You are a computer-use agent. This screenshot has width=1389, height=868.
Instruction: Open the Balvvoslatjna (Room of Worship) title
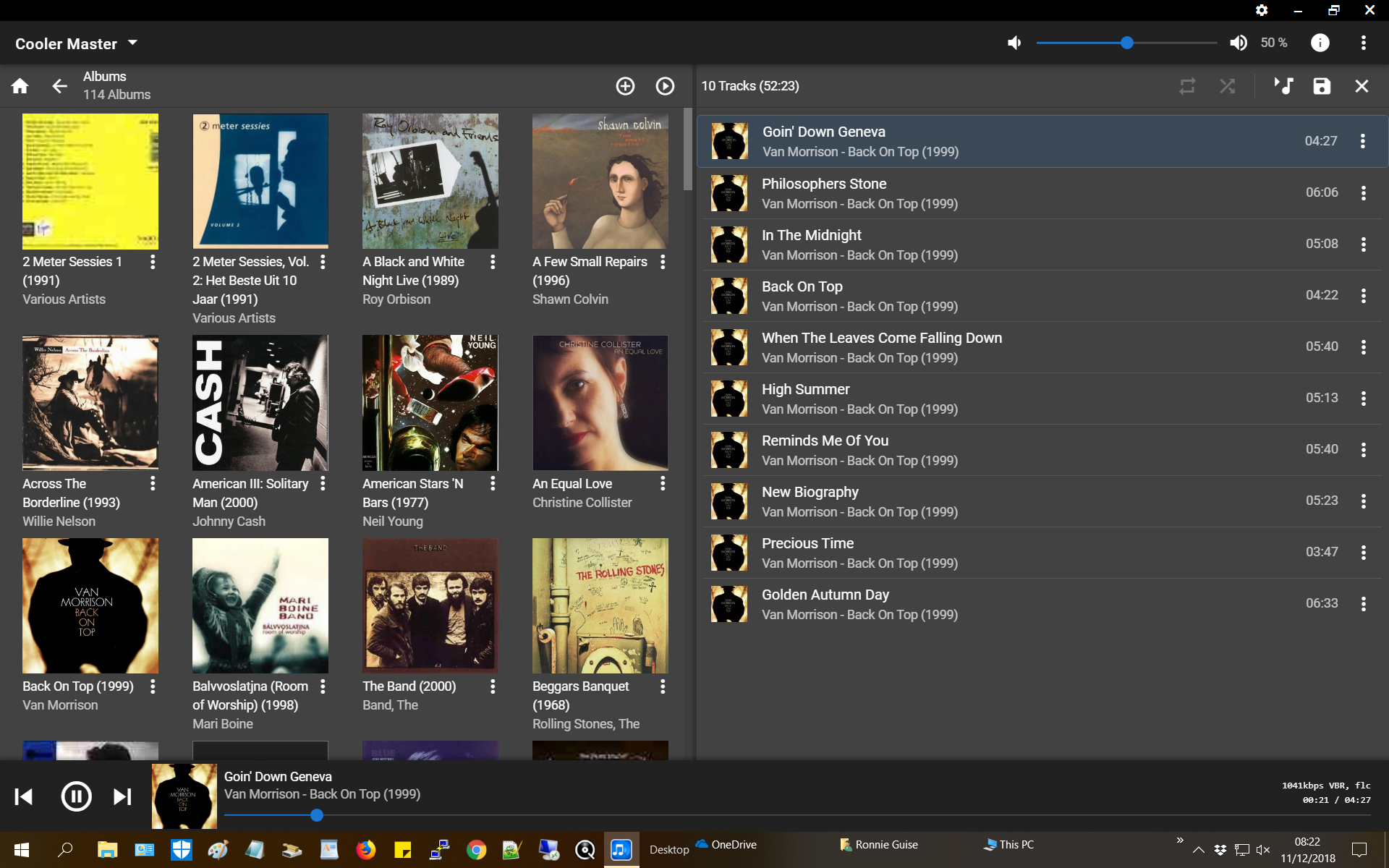tap(250, 695)
